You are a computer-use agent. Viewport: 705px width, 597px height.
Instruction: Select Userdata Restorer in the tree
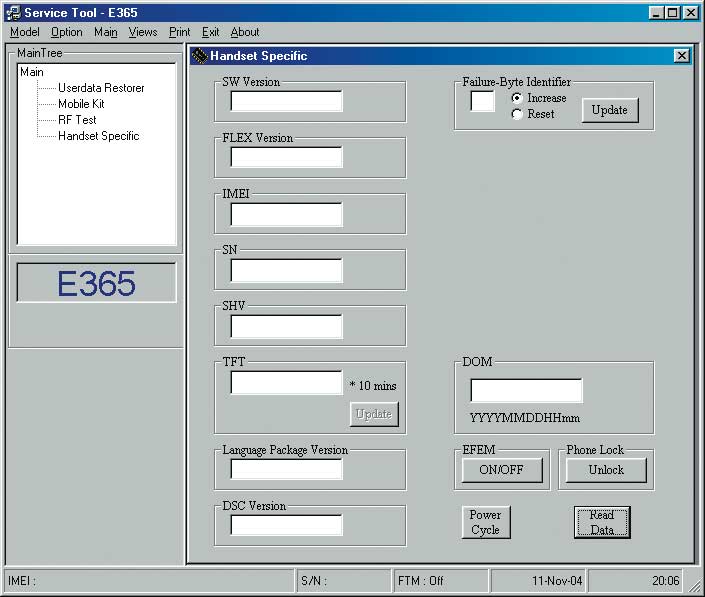[101, 88]
